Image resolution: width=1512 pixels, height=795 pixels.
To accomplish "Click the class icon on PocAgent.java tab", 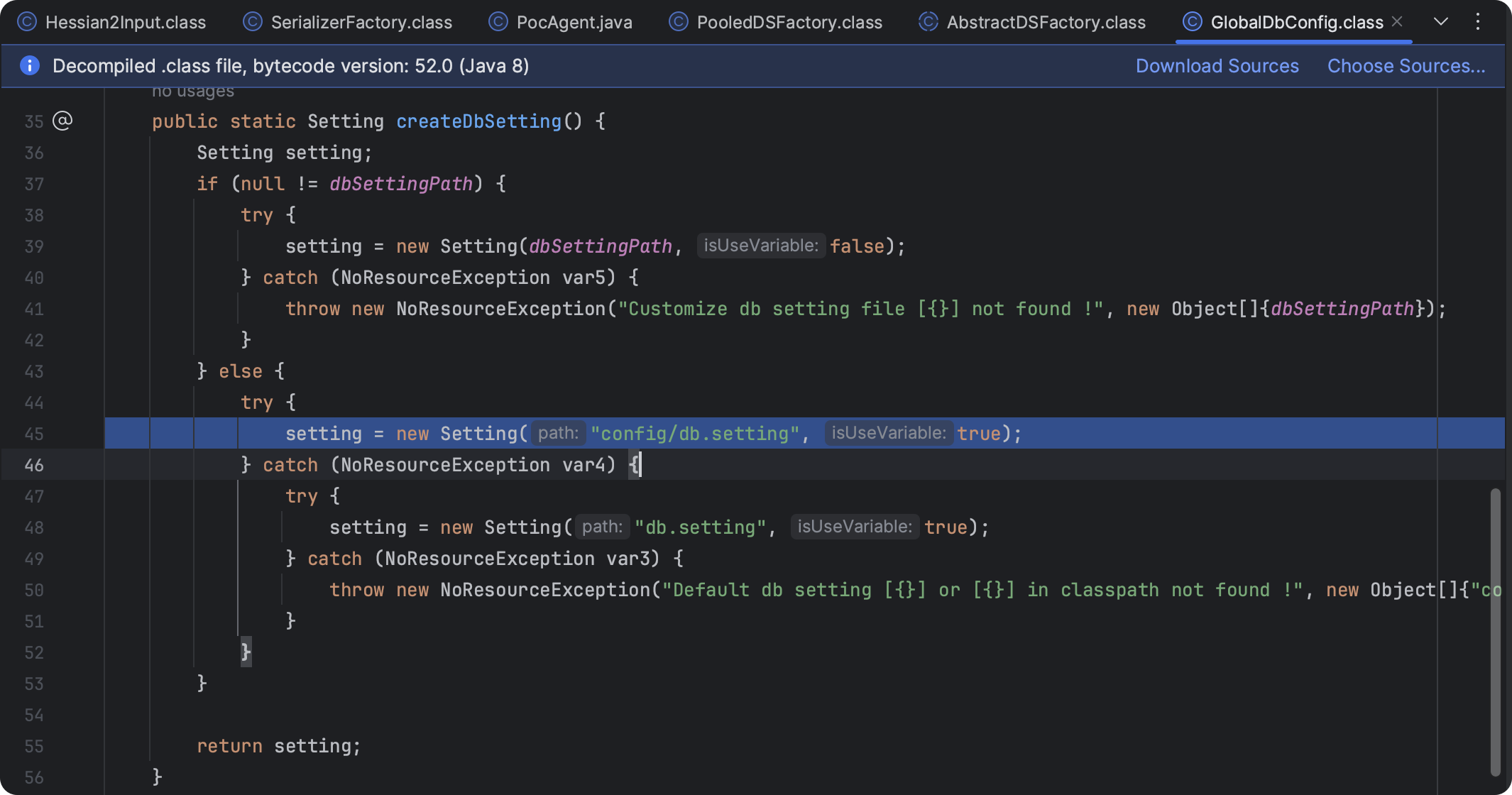I will coord(498,22).
